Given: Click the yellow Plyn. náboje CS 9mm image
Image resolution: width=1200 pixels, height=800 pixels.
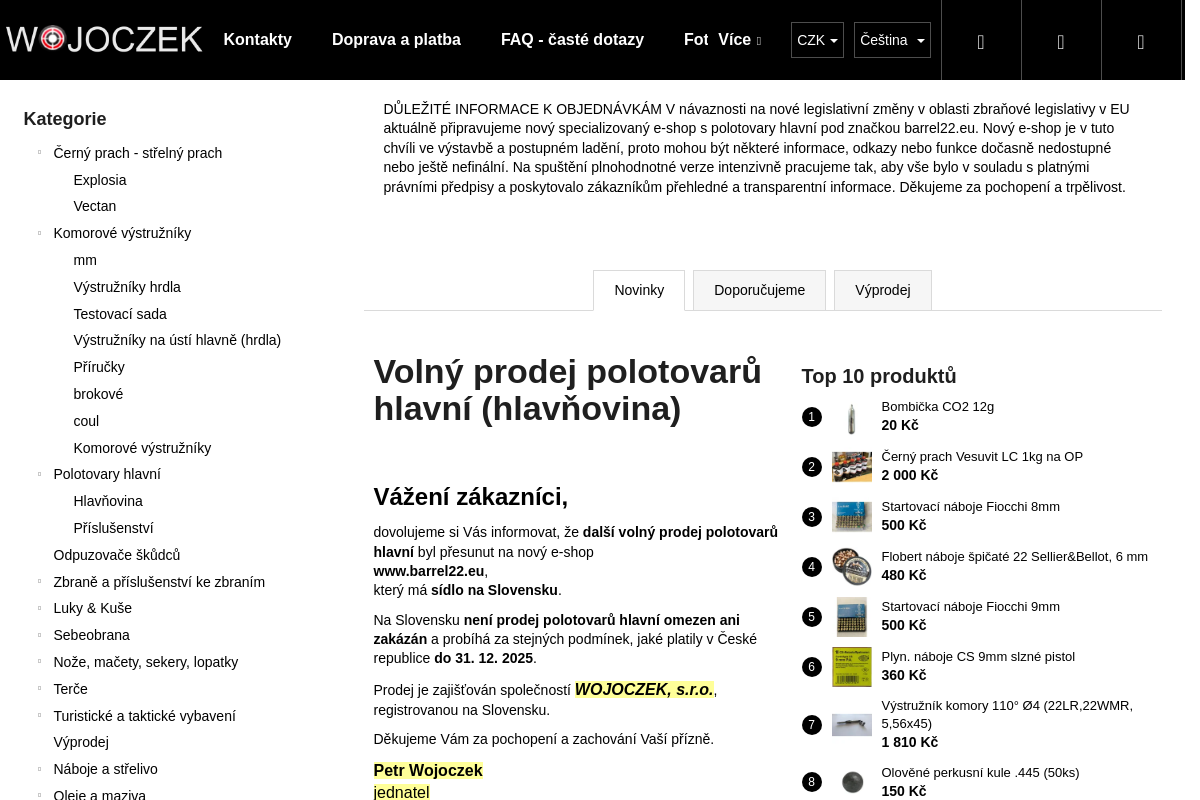Looking at the screenshot, I should (851, 667).
